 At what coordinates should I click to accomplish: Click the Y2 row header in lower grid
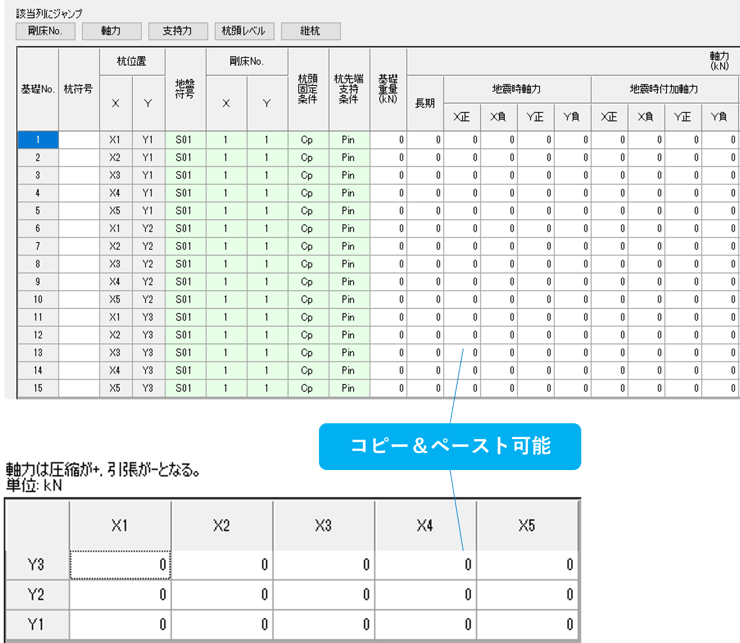pos(37,595)
